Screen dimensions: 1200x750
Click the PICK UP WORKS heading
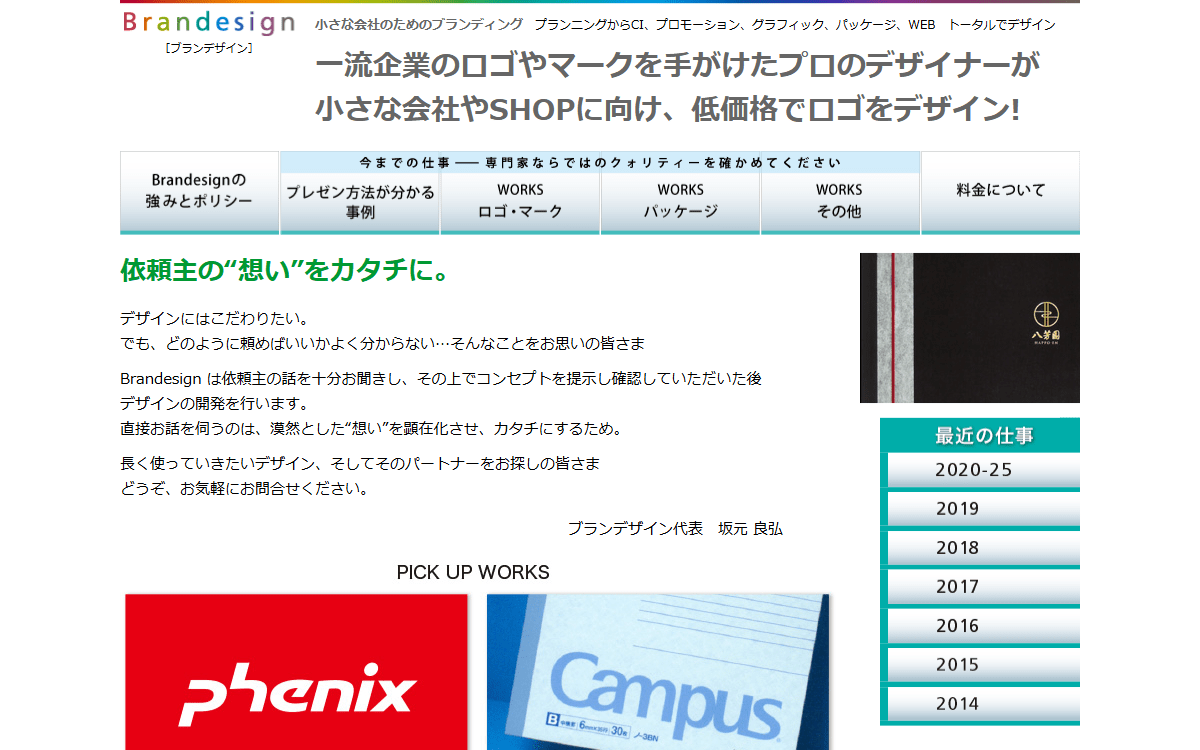(473, 573)
